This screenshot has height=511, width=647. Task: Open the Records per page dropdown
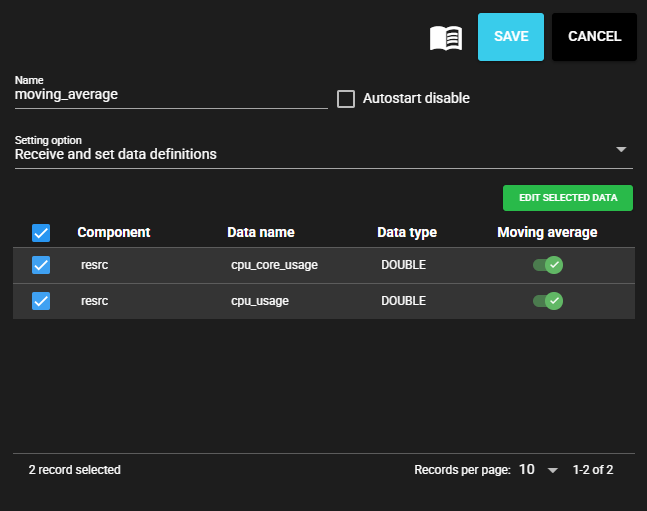coord(538,470)
